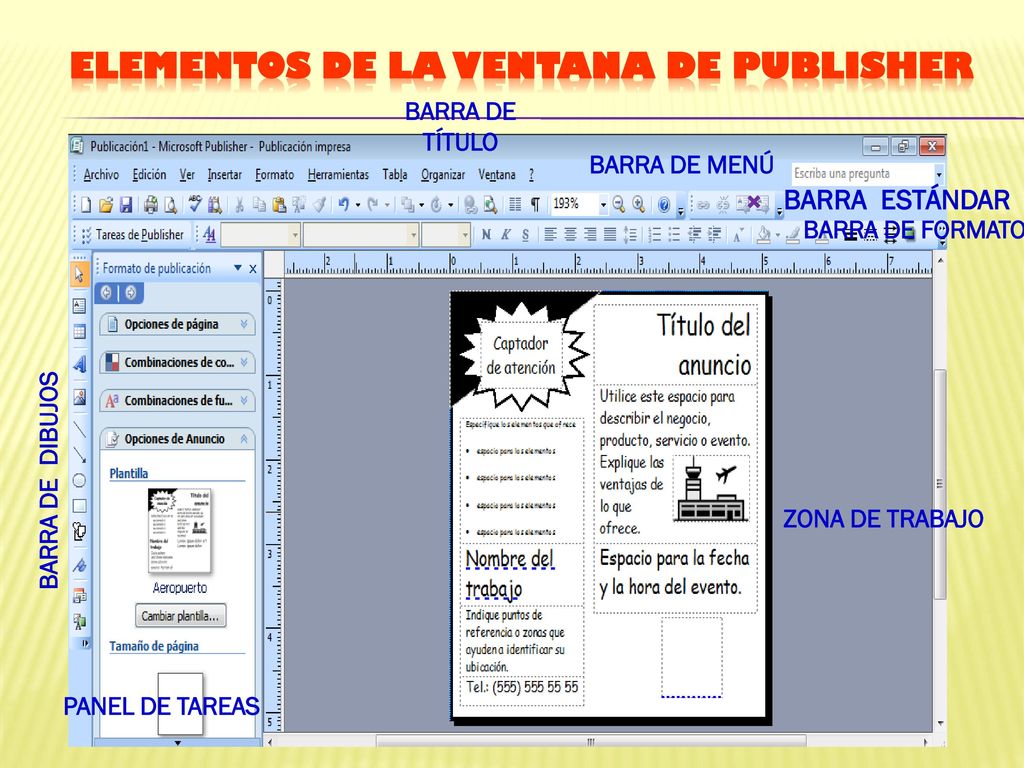Toggle bold N formatting
The image size is (1024, 768).
pos(486,234)
